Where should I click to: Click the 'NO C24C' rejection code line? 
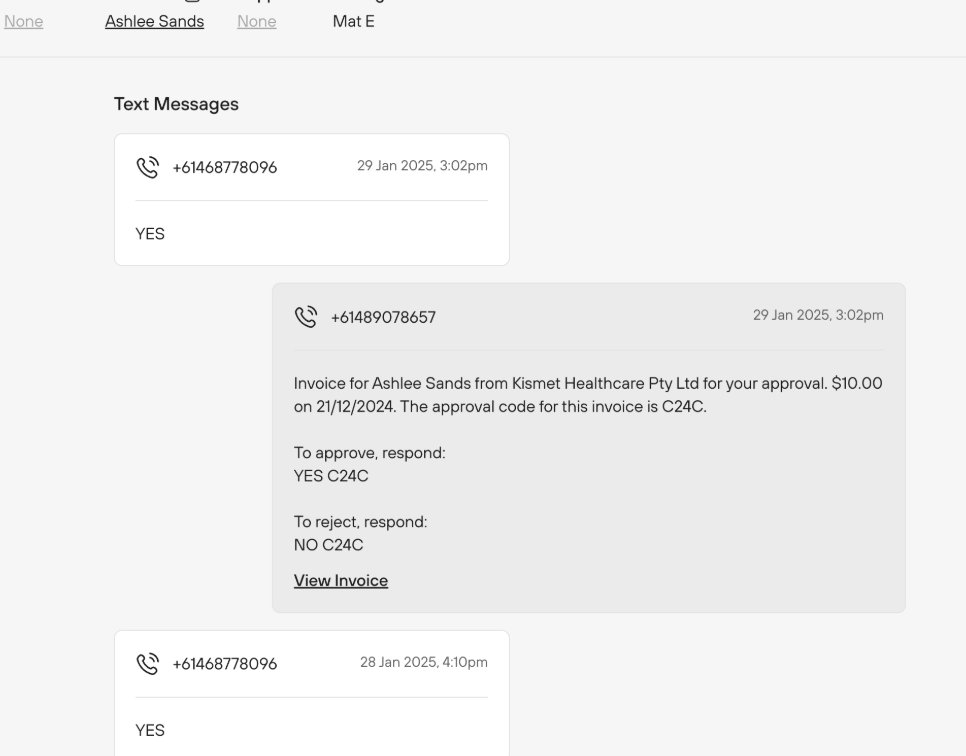(328, 545)
